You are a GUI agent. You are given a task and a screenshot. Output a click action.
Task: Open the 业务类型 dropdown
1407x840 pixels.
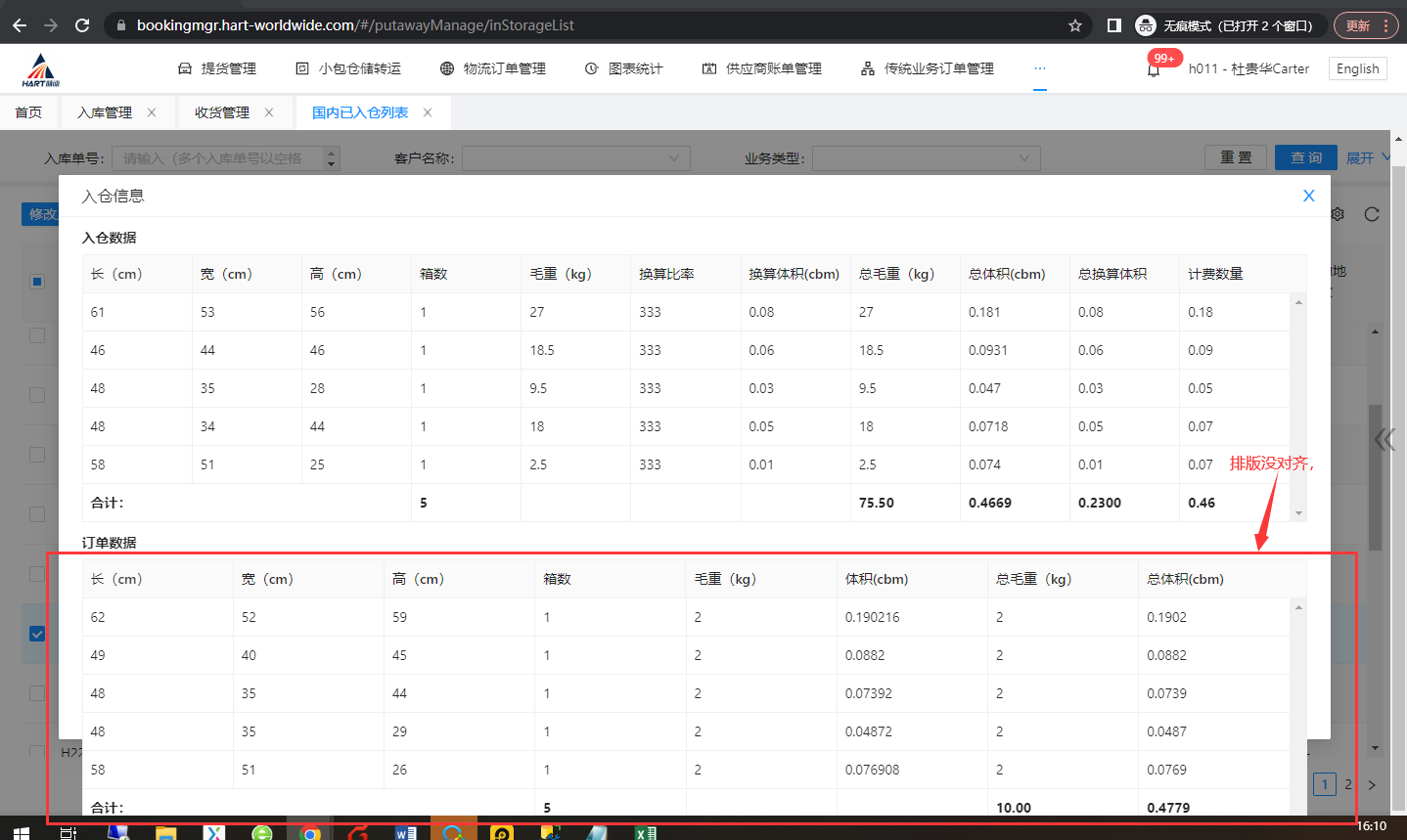coord(926,158)
